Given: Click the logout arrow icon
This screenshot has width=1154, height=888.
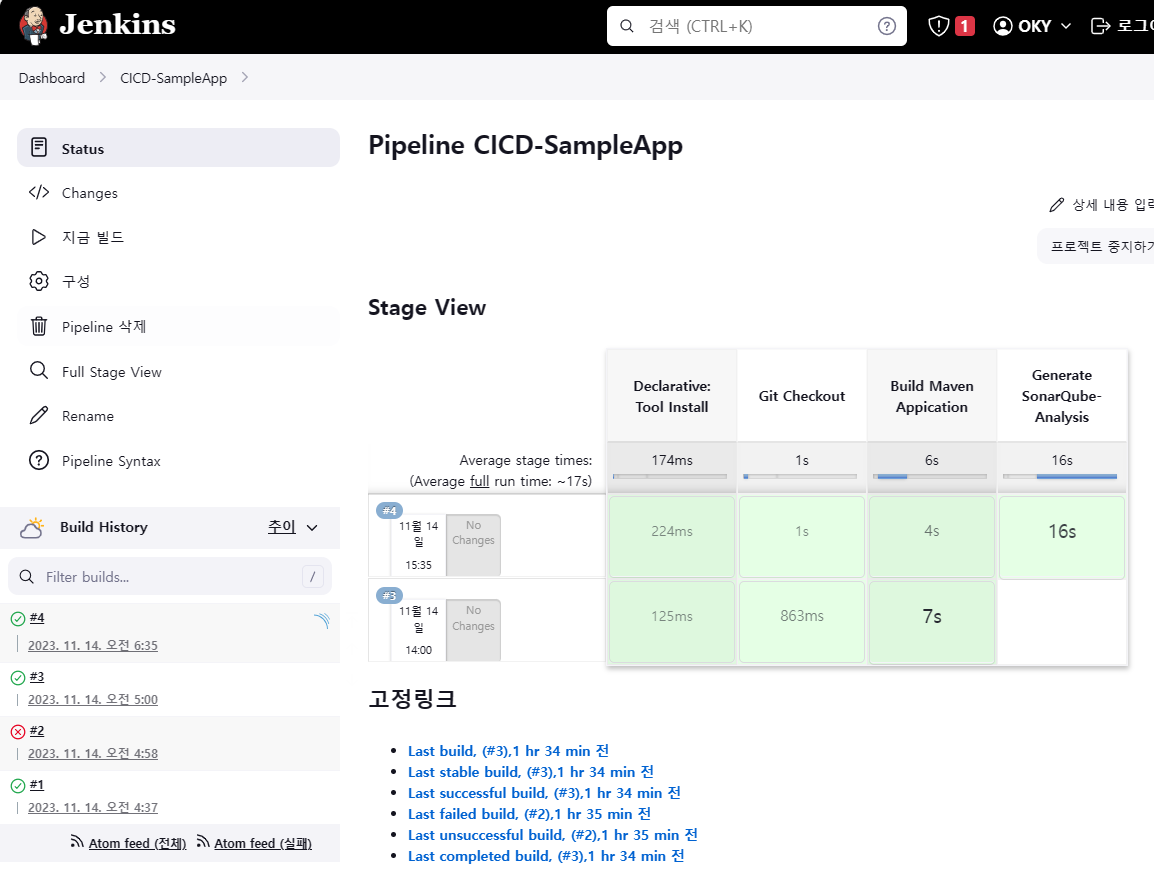Looking at the screenshot, I should pos(1100,26).
